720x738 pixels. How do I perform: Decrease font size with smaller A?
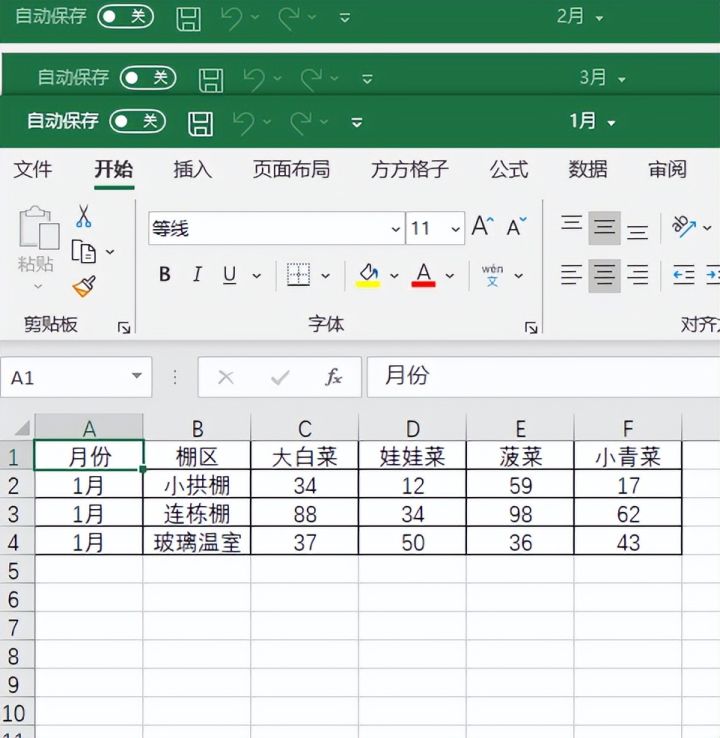pyautogui.click(x=516, y=227)
